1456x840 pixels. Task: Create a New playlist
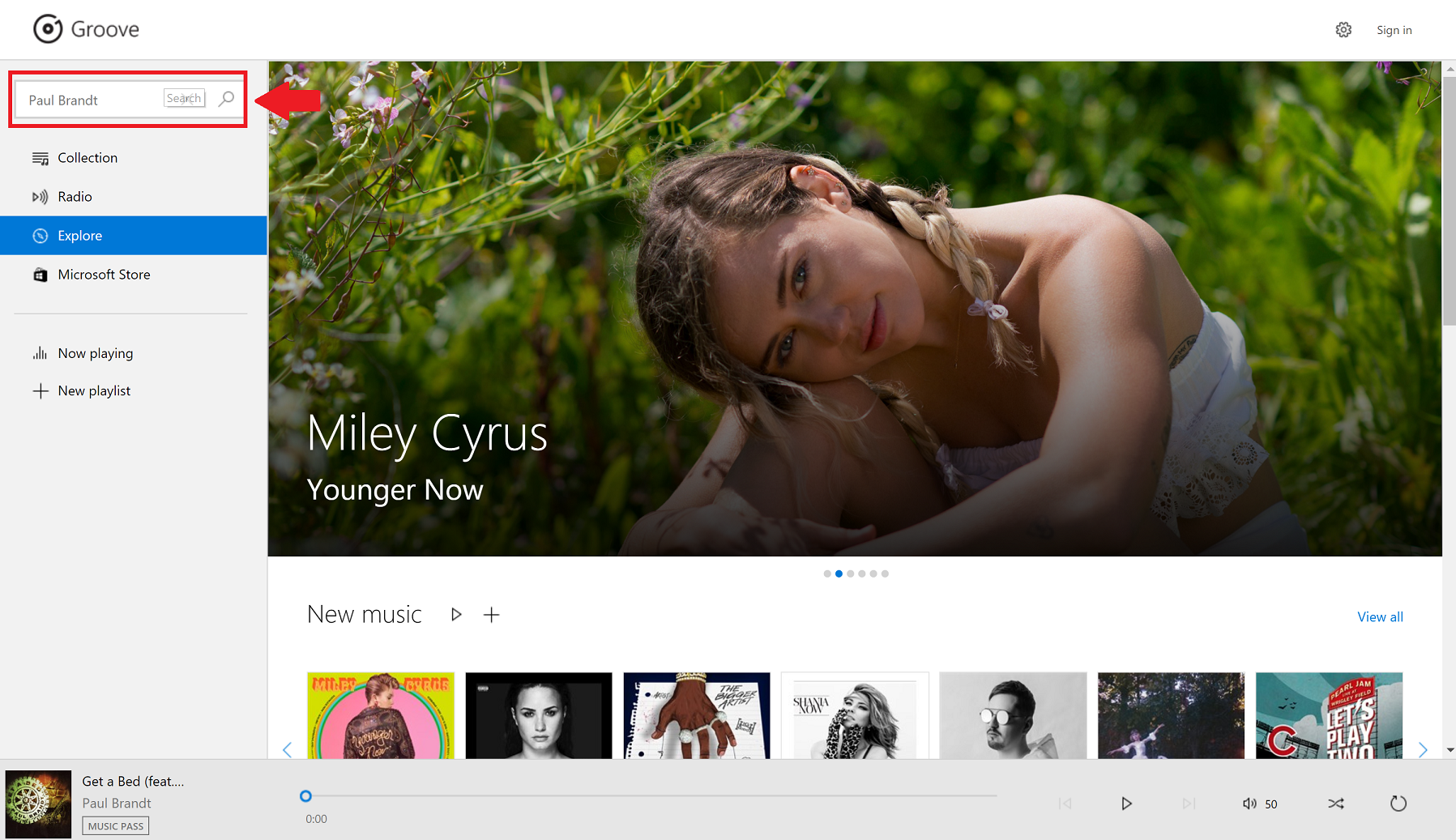pyautogui.click(x=134, y=390)
